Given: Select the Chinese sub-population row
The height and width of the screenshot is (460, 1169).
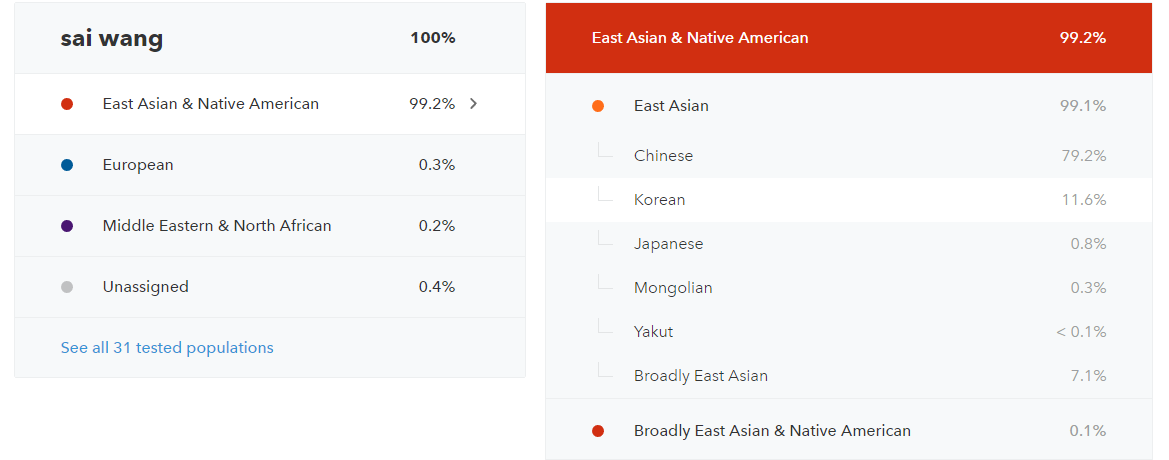Looking at the screenshot, I should pyautogui.click(x=849, y=156).
